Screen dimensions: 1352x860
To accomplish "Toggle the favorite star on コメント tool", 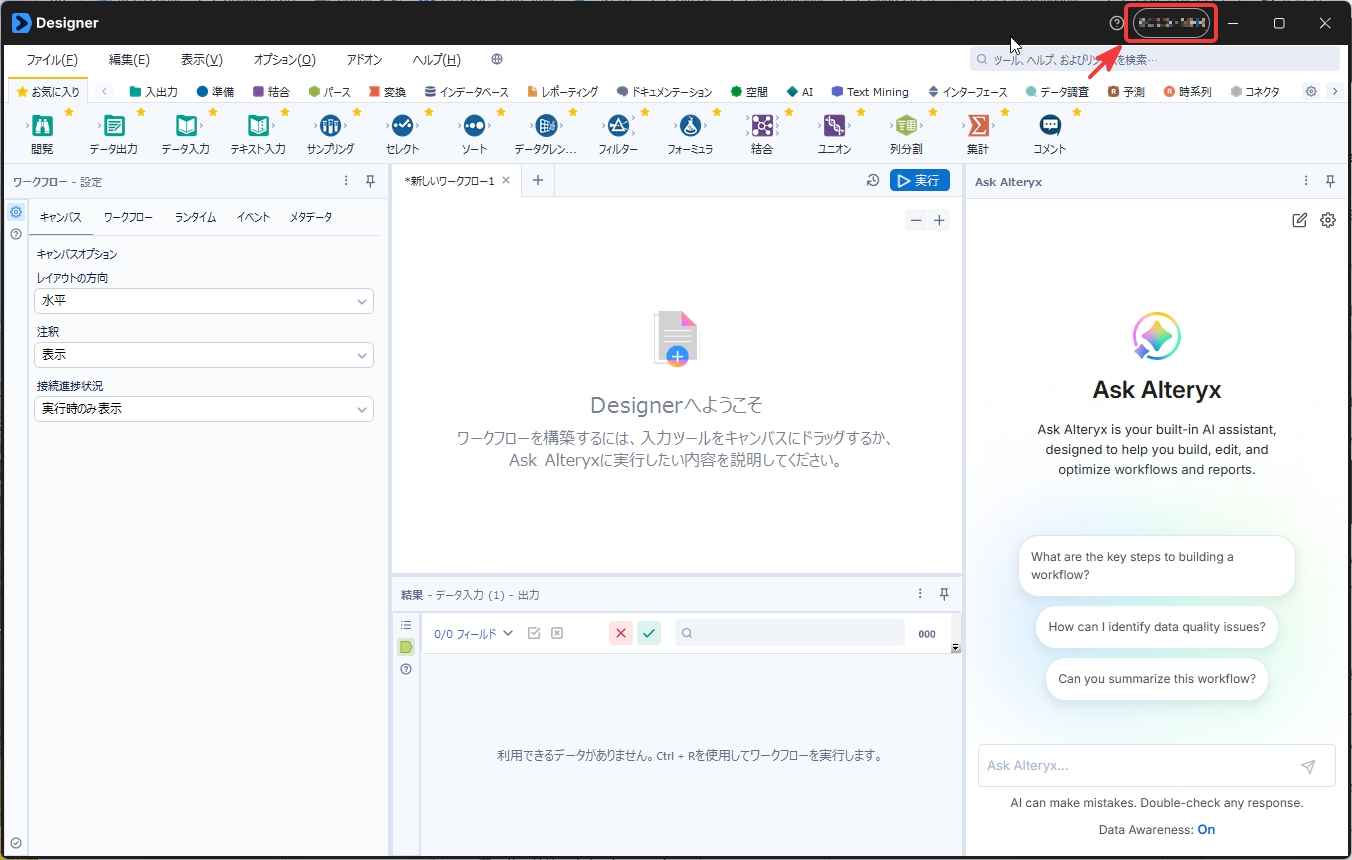I will coord(1077,112).
